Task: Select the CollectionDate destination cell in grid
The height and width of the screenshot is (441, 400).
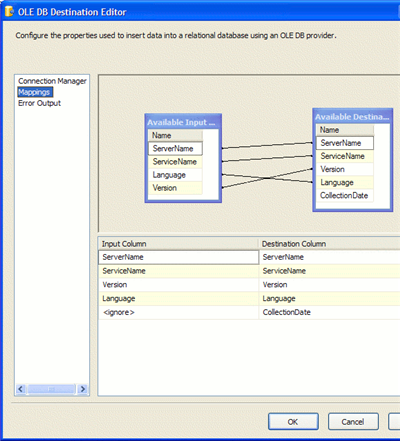Action: coord(330,312)
